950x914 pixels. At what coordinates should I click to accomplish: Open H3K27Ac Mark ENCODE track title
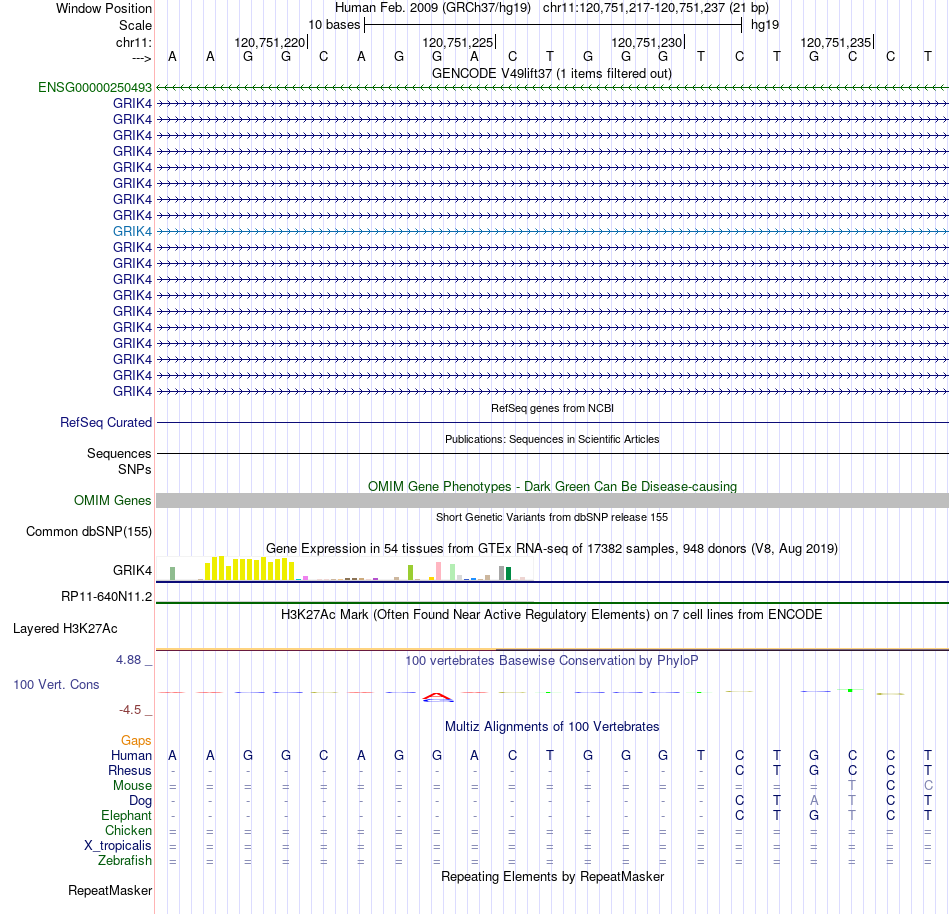(552, 614)
